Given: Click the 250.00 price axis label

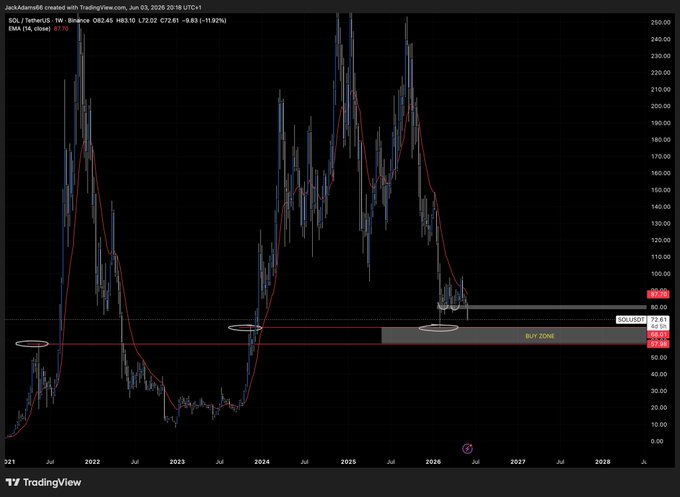Looking at the screenshot, I should click(660, 23).
